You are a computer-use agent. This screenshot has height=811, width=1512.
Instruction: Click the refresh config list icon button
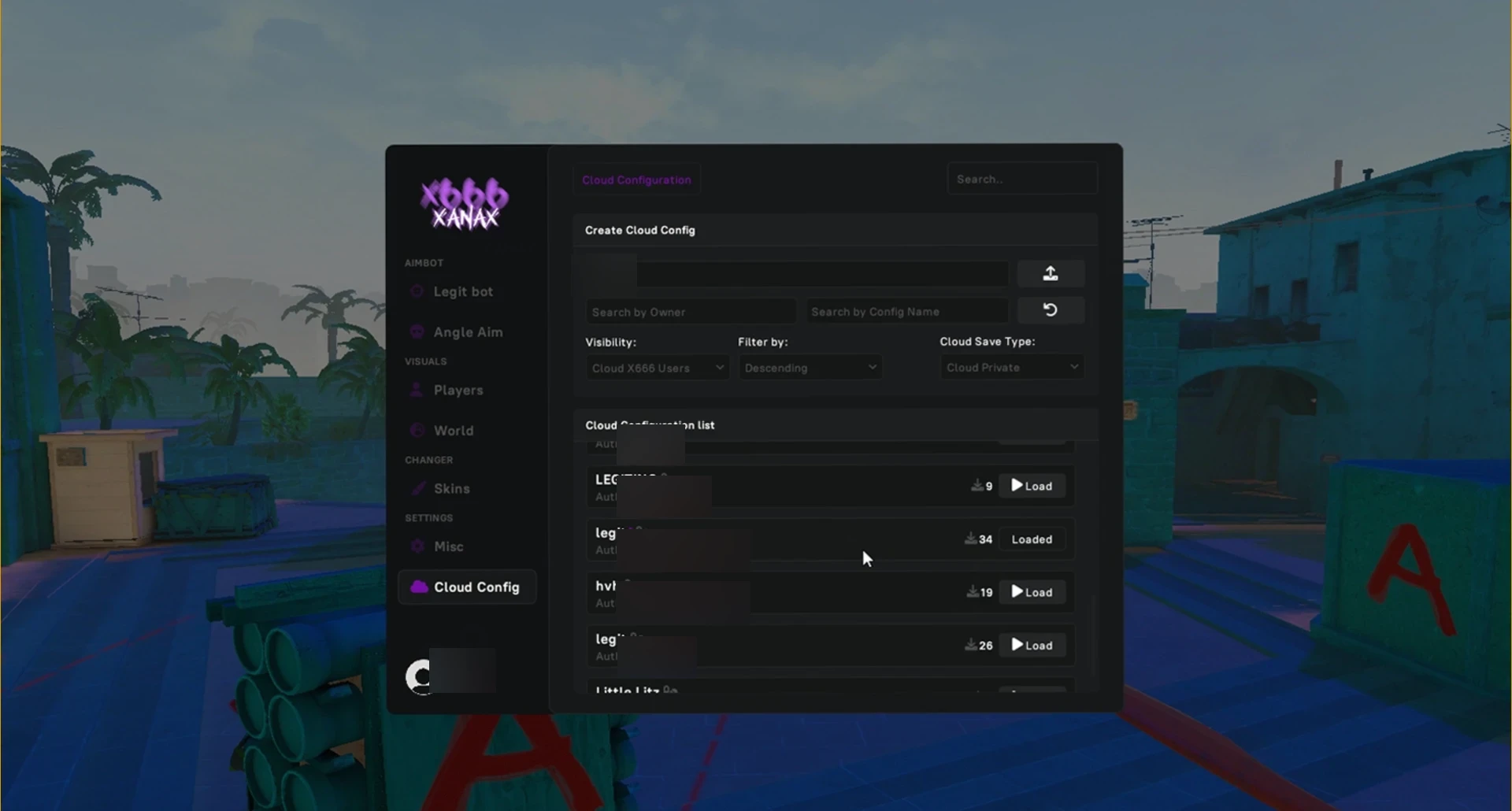point(1051,310)
